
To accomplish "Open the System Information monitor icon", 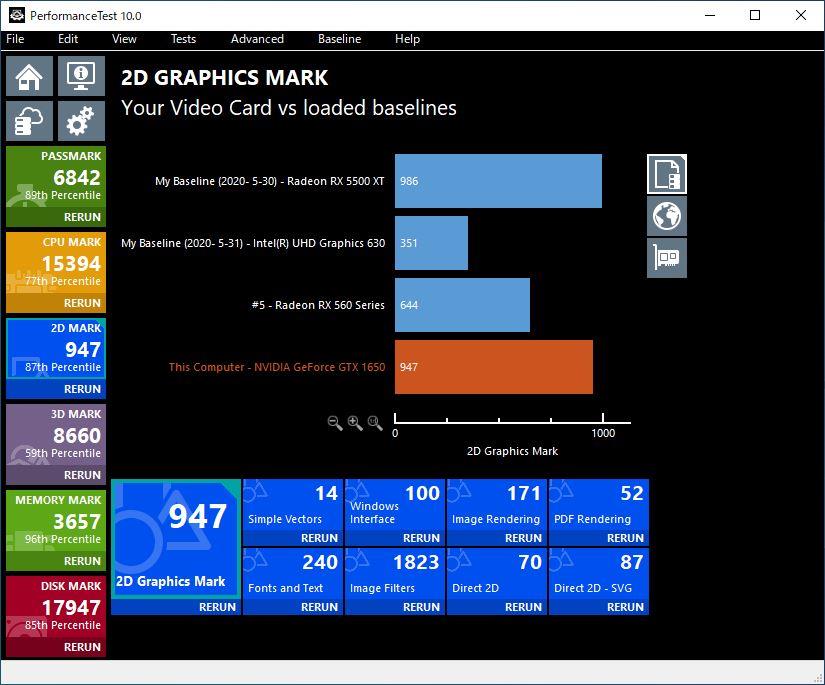I will pyautogui.click(x=81, y=76).
